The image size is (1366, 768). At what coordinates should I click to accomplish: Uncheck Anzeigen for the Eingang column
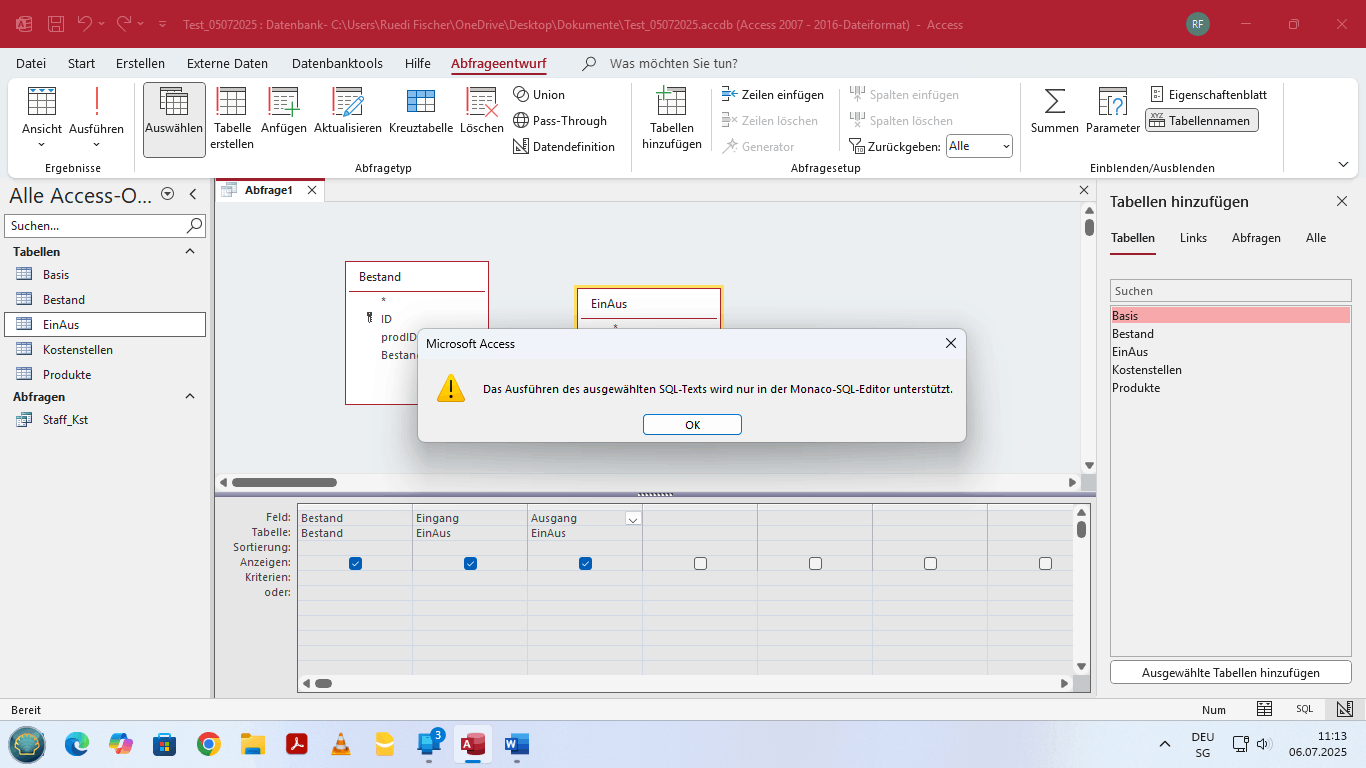(x=470, y=564)
